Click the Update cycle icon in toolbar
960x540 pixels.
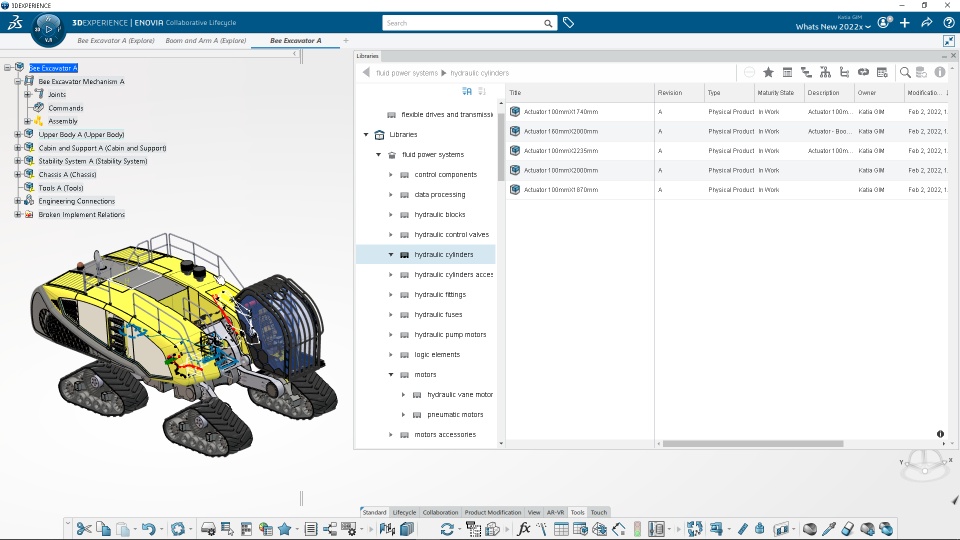tap(178, 528)
